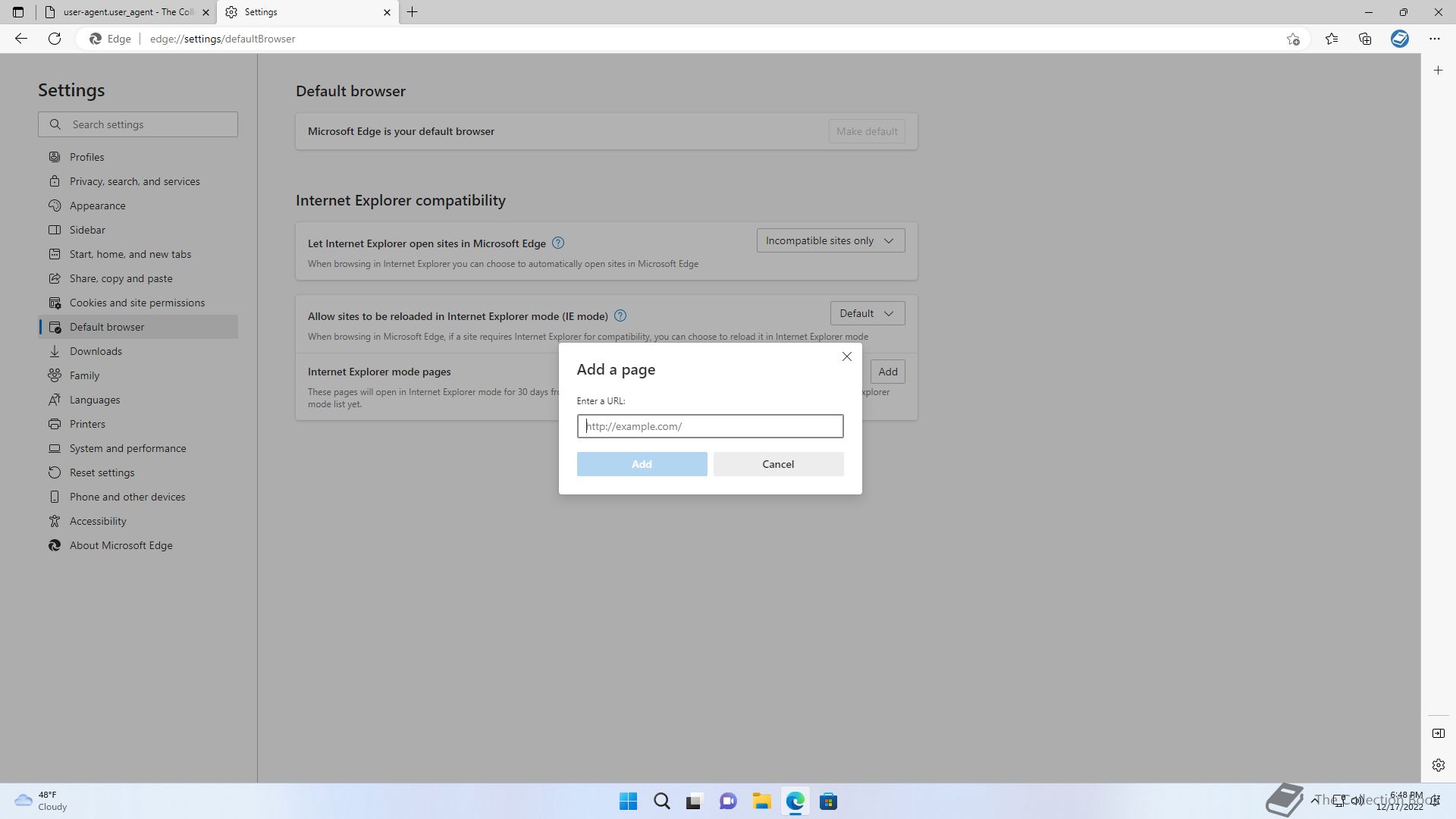
Task: Open the Windows Start menu
Action: click(629, 802)
